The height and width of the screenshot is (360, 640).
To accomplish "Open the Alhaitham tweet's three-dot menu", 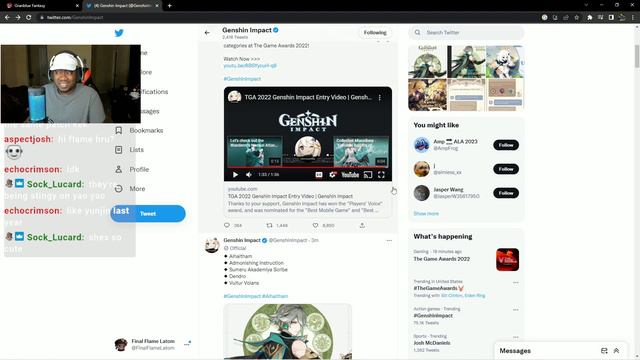I will (x=389, y=240).
